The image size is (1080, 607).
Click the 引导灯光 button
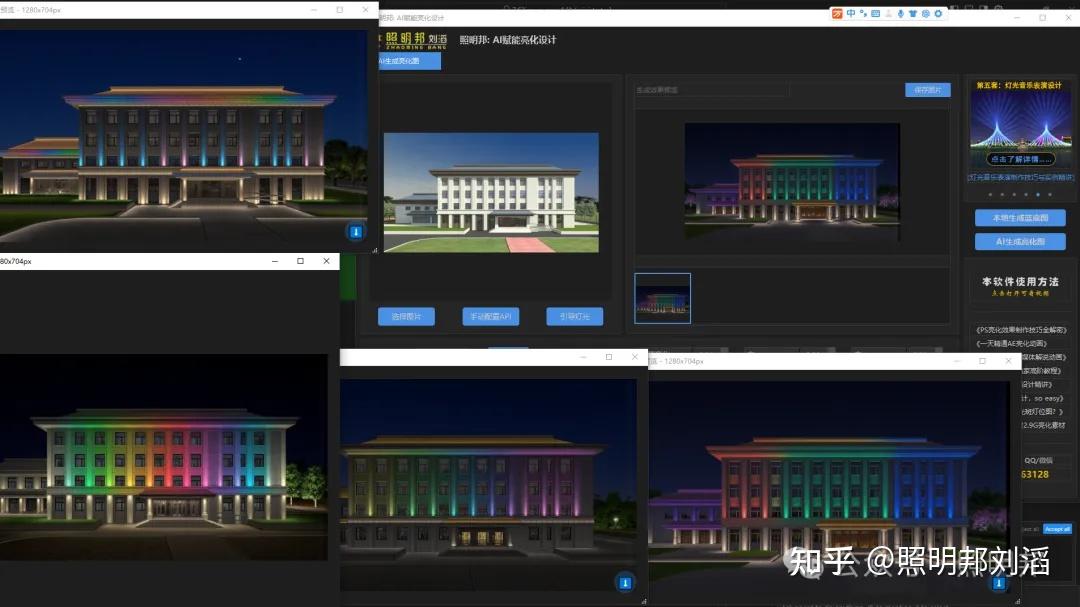point(574,316)
